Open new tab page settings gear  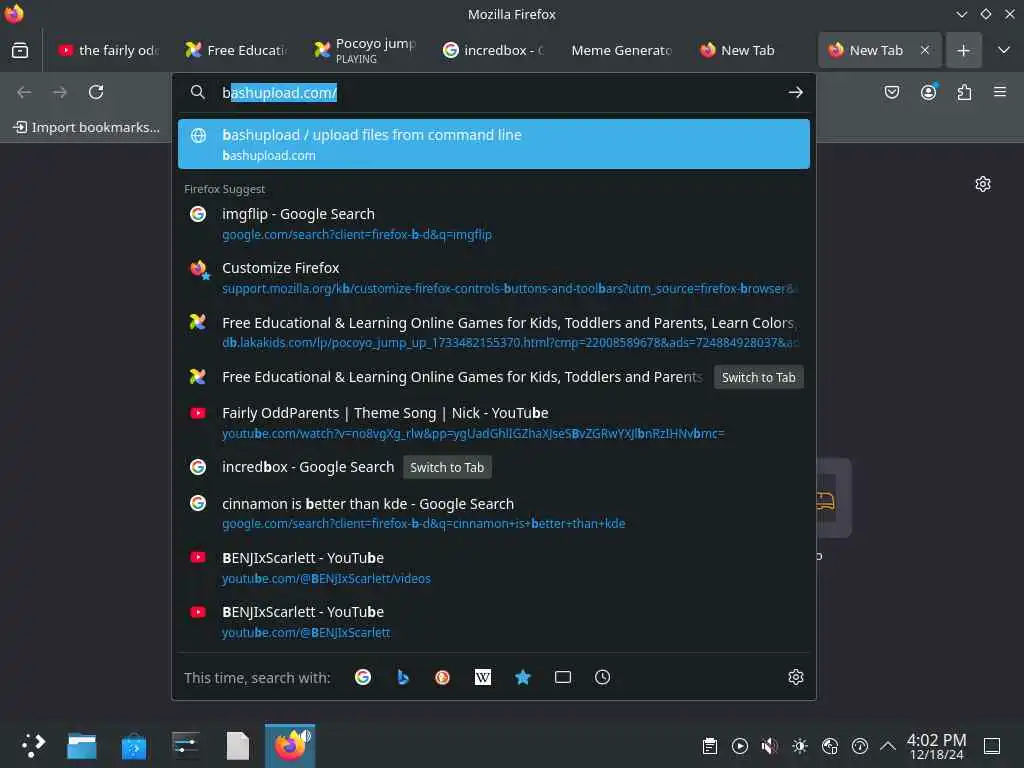983,184
